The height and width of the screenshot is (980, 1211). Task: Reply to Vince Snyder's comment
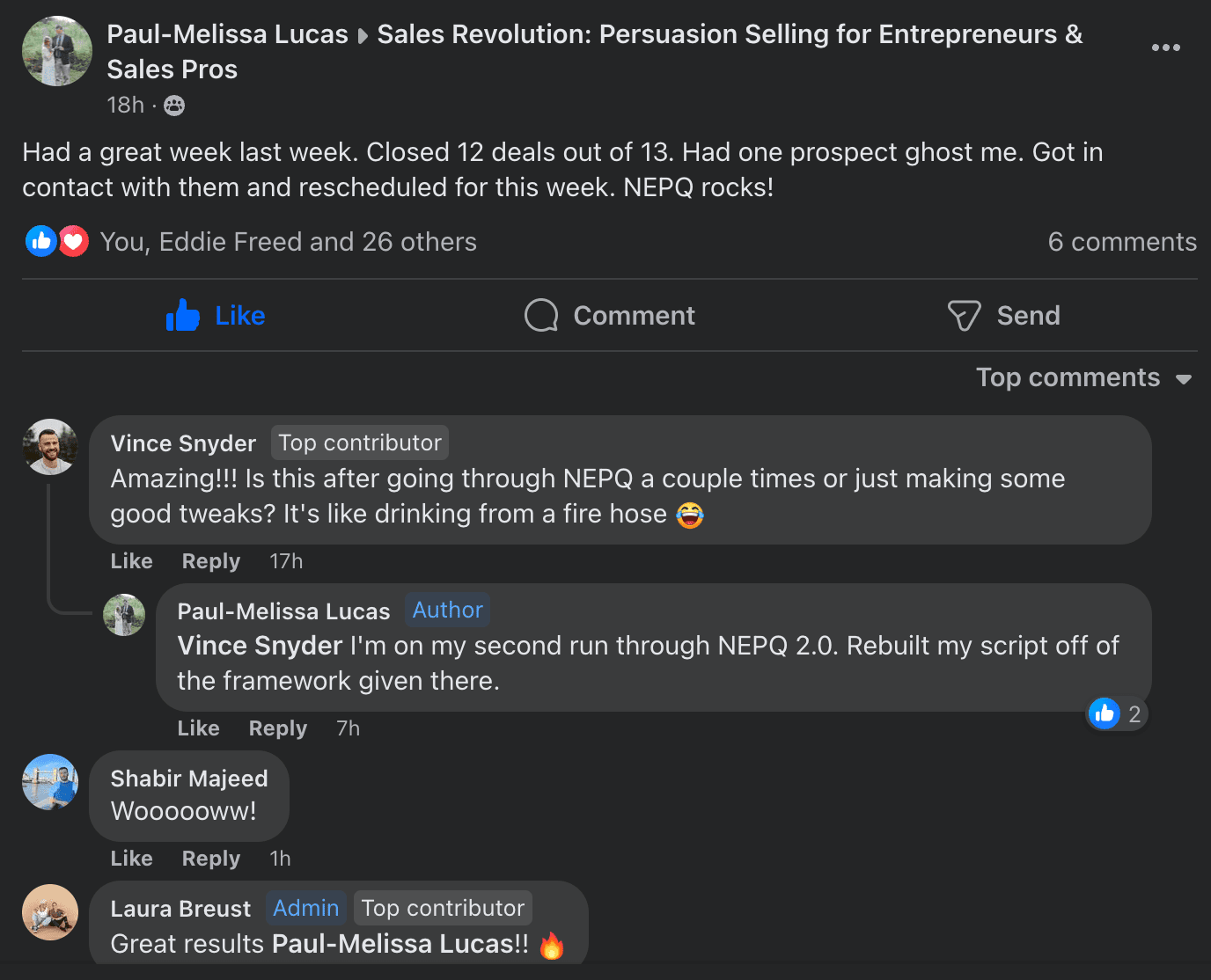210,561
